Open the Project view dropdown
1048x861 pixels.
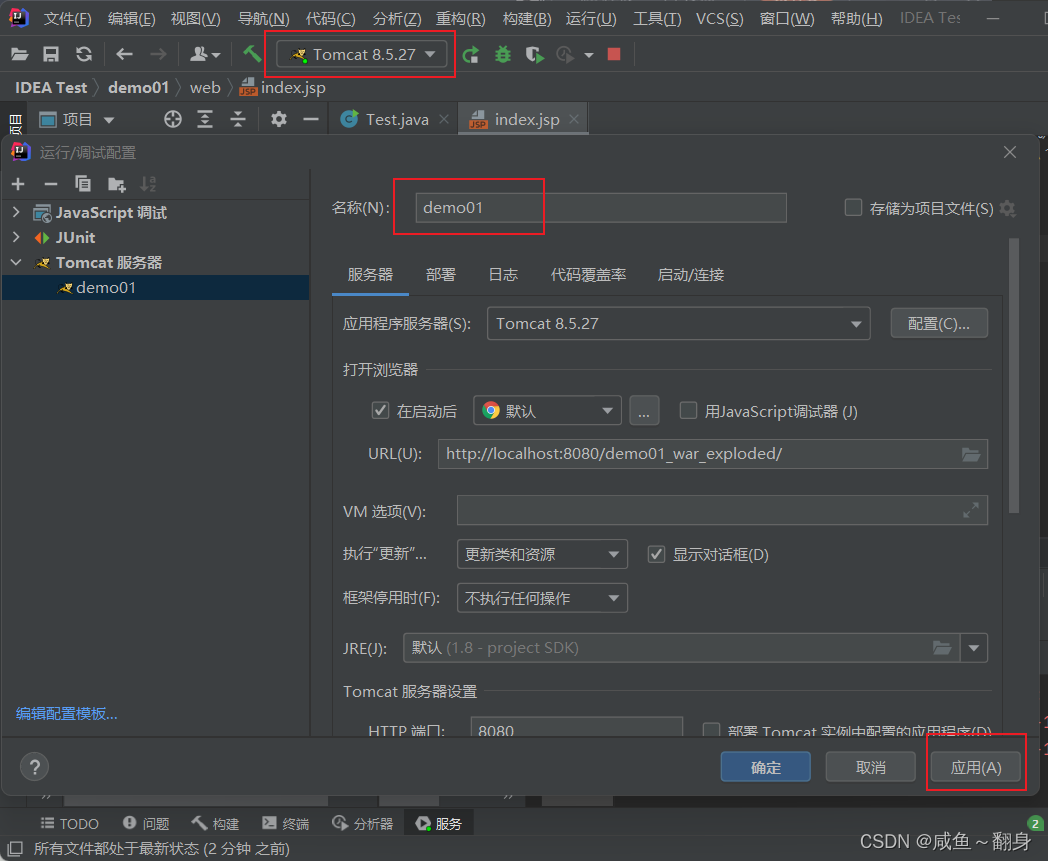77,120
